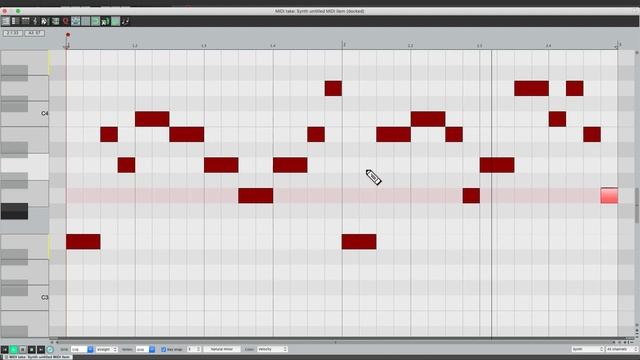Image resolution: width=640 pixels, height=360 pixels.
Task: Click the Stop transport button
Action: pos(32,349)
